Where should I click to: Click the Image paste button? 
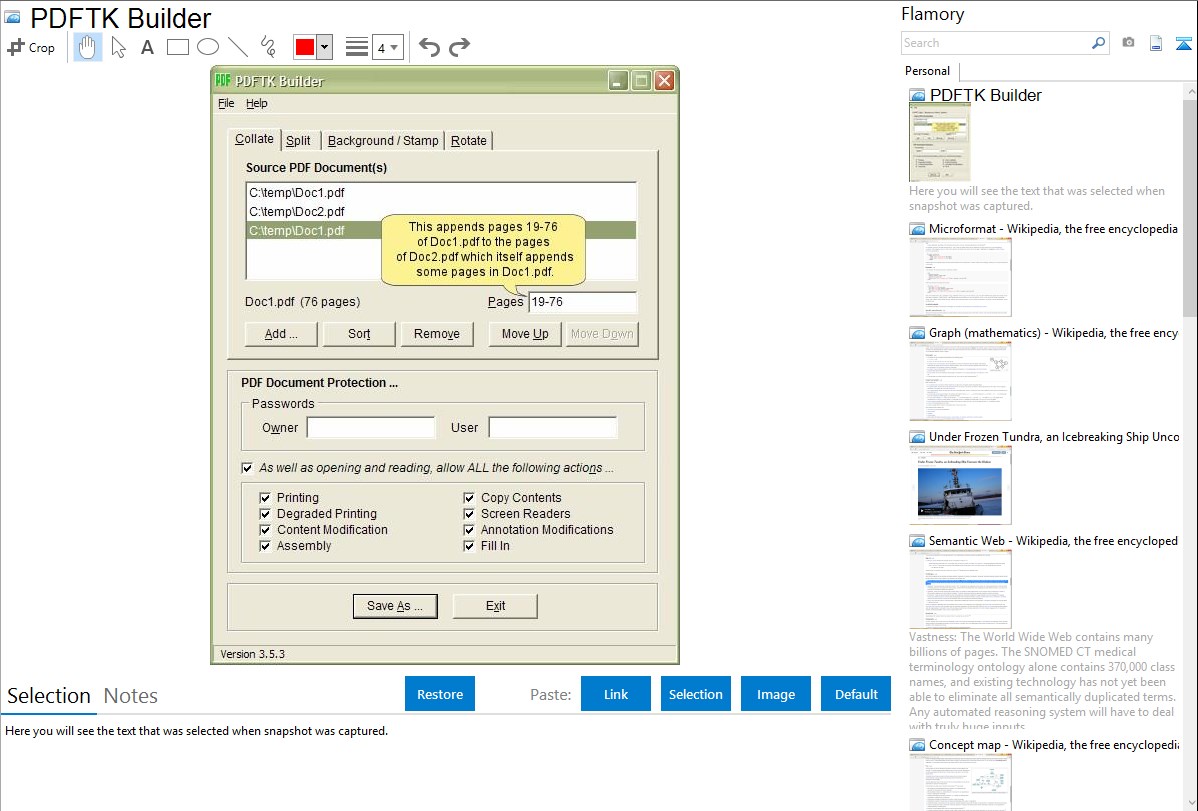tap(775, 694)
